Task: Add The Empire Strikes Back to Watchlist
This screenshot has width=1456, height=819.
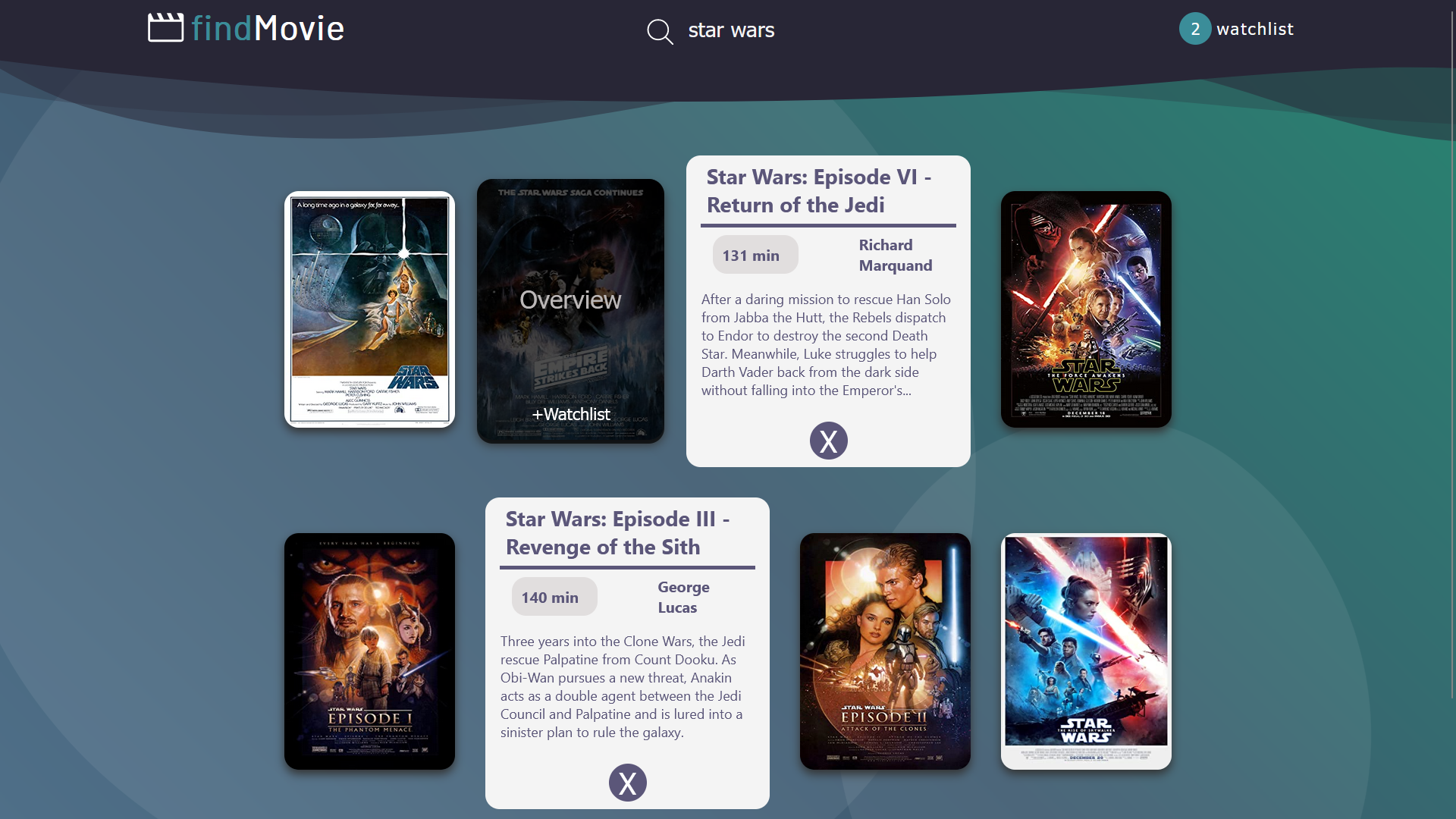Action: click(570, 415)
